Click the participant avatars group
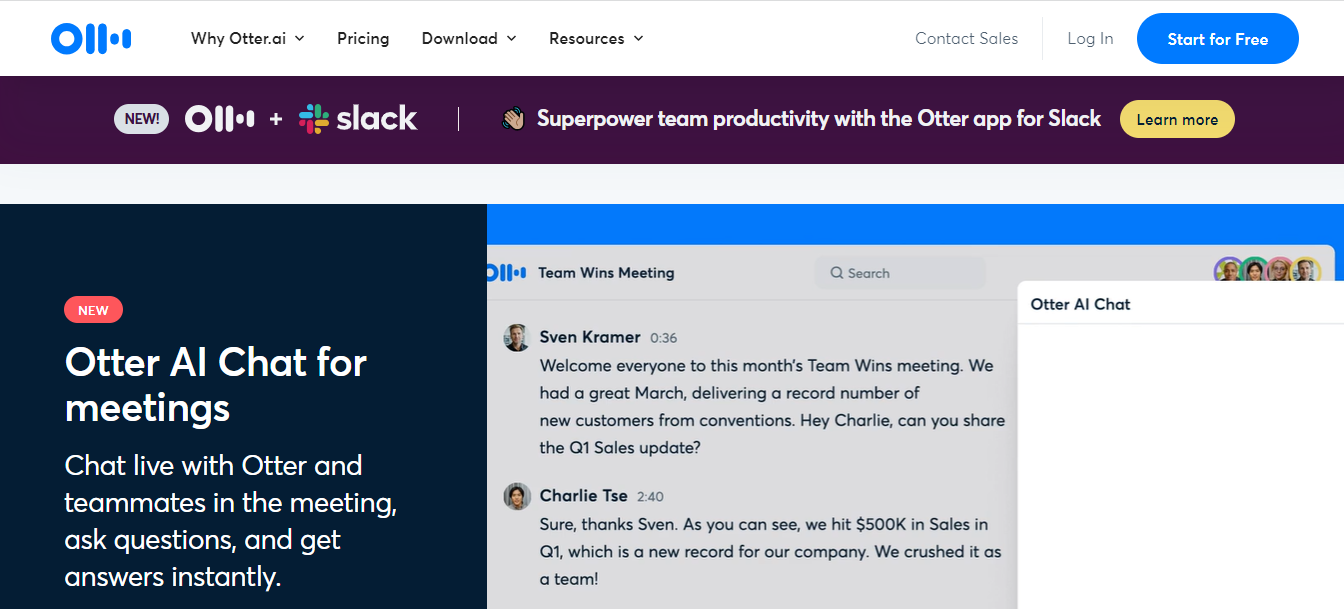This screenshot has width=1344, height=609. (1266, 271)
